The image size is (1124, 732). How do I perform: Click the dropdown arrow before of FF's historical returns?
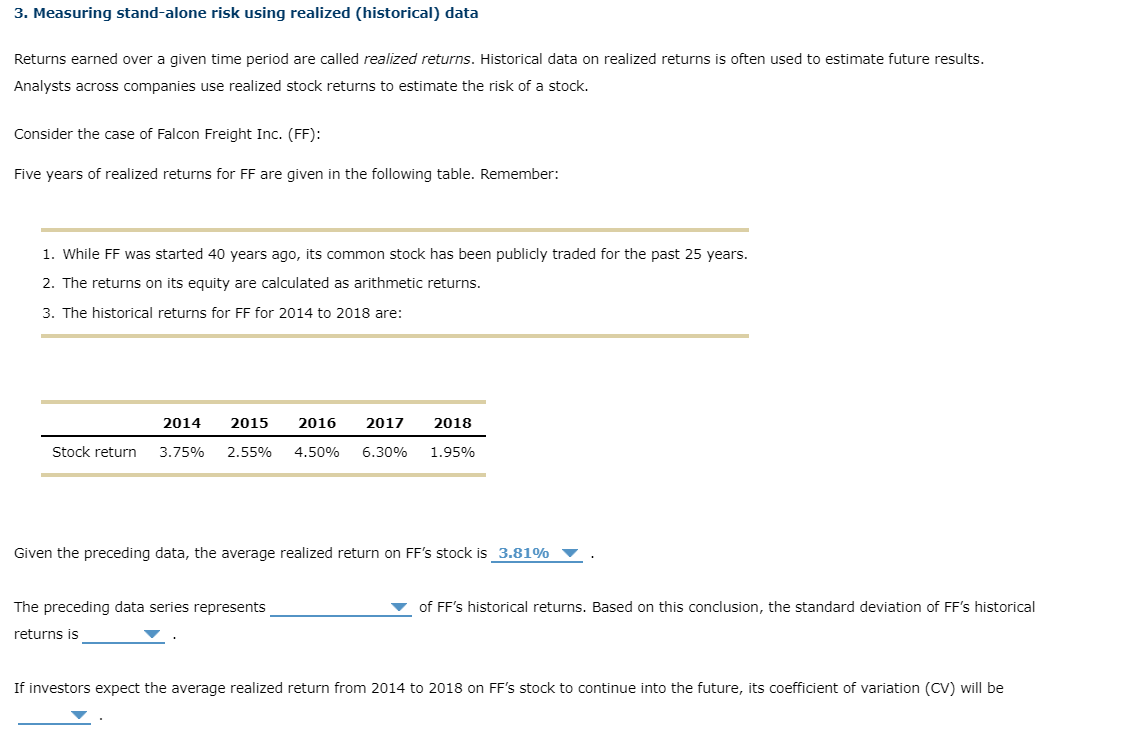point(399,607)
